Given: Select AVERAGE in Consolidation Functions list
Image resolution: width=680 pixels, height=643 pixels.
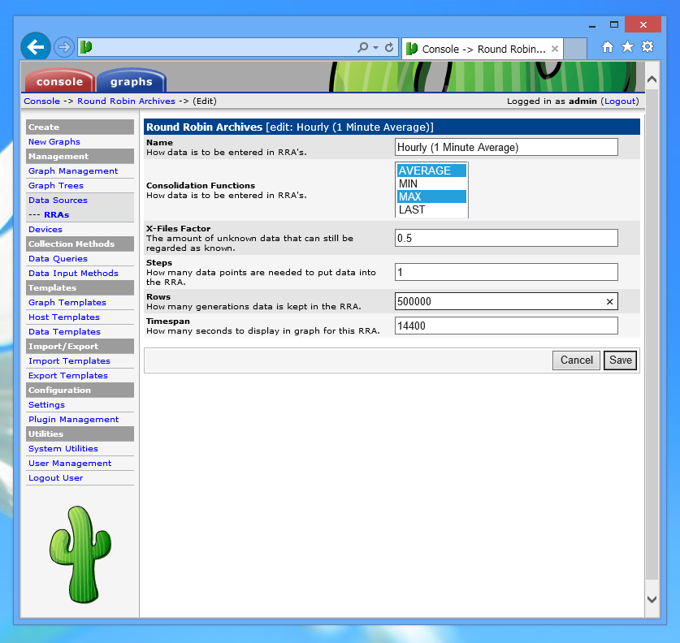Looking at the screenshot, I should (x=432, y=170).
